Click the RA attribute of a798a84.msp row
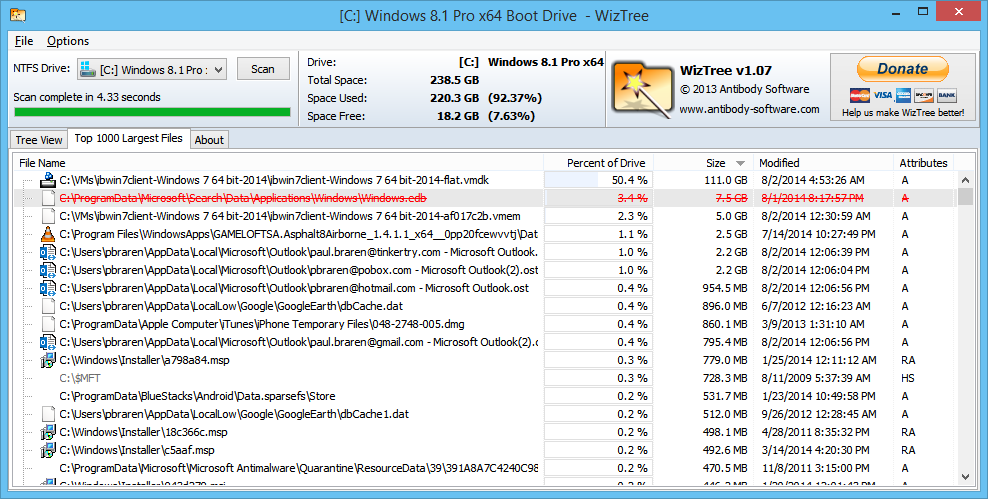 tap(908, 360)
